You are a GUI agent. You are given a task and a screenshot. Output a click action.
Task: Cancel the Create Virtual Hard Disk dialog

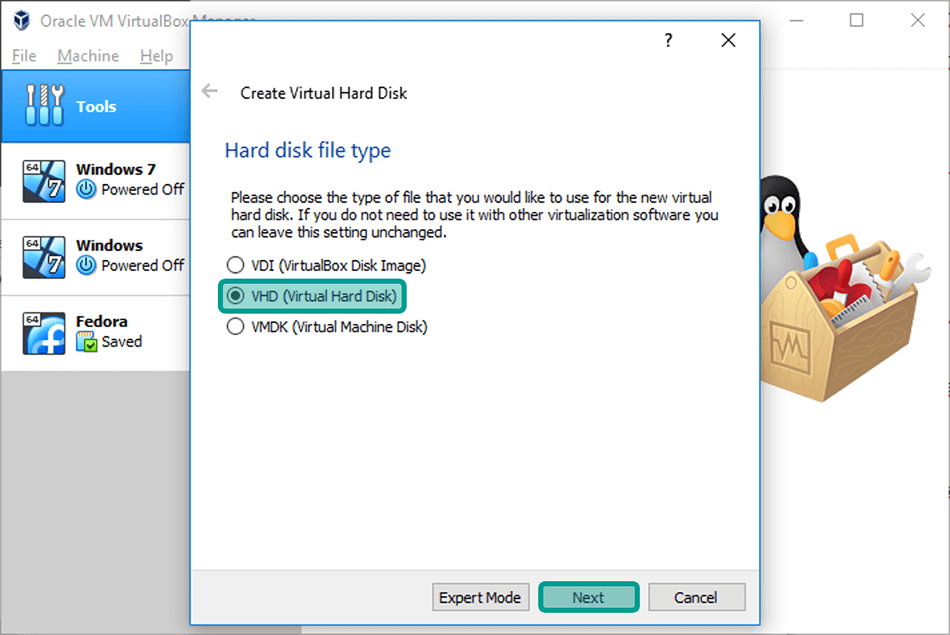coord(697,597)
